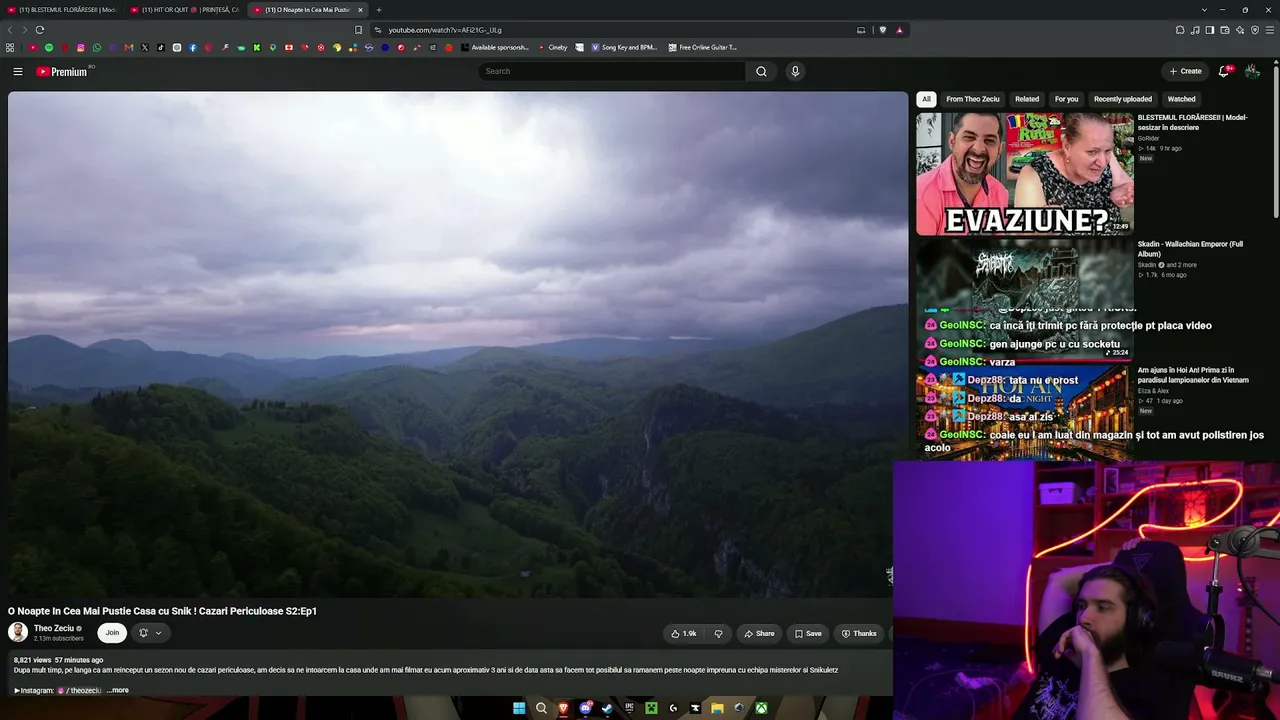This screenshot has height=720, width=1280.
Task: Expand description with '...more'
Action: (x=118, y=690)
